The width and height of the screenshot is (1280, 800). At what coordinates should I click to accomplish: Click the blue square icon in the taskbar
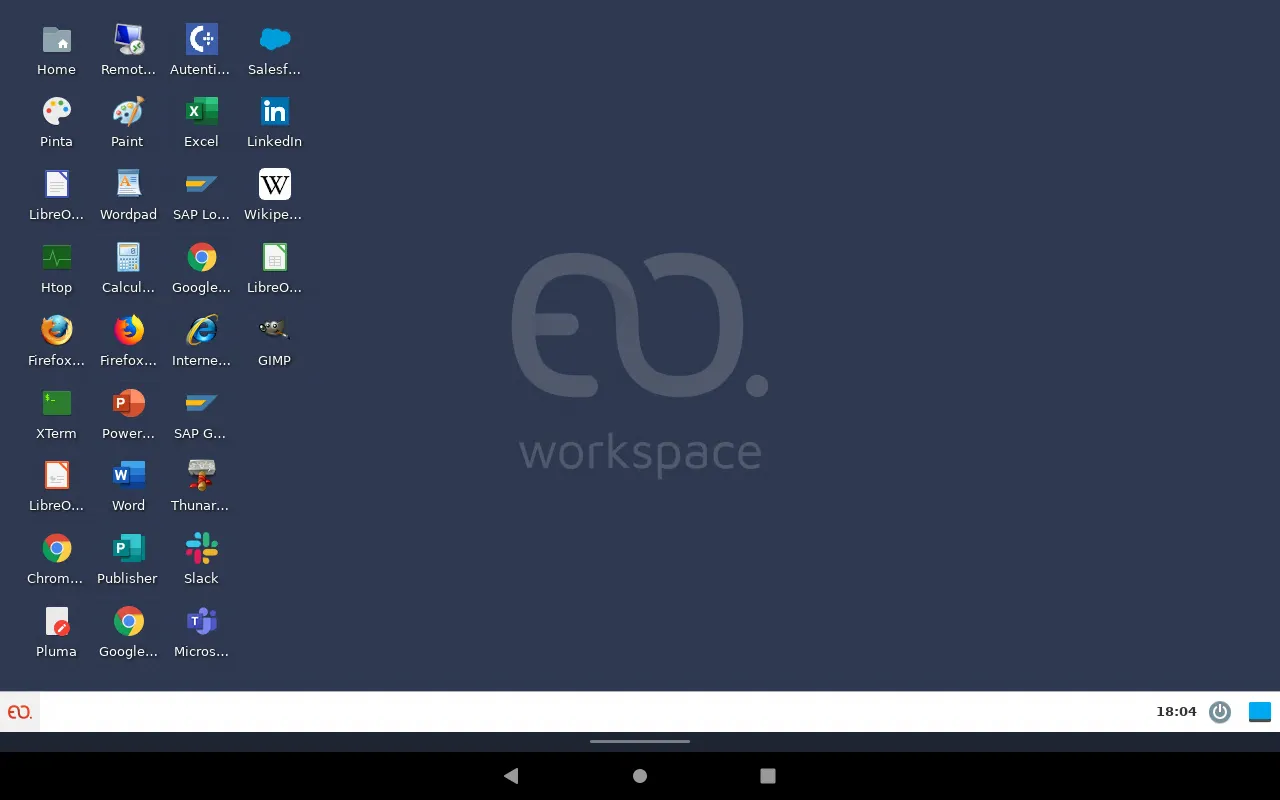click(x=1260, y=712)
